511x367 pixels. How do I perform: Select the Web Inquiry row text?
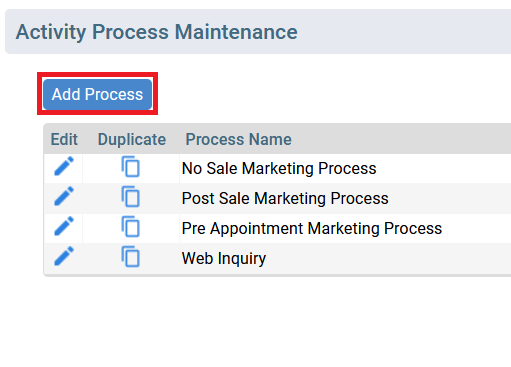(x=224, y=258)
